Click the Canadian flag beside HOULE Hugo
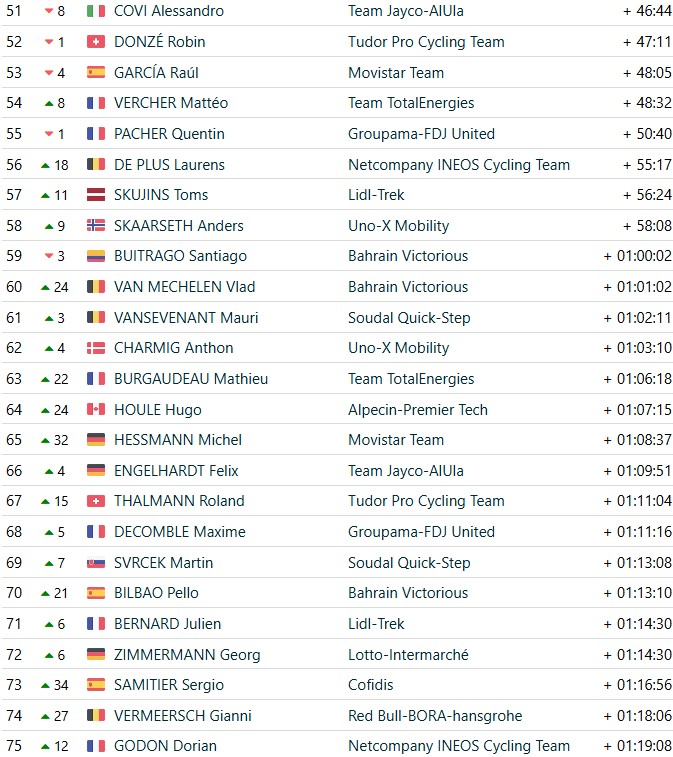This screenshot has width=673, height=757. pos(96,409)
